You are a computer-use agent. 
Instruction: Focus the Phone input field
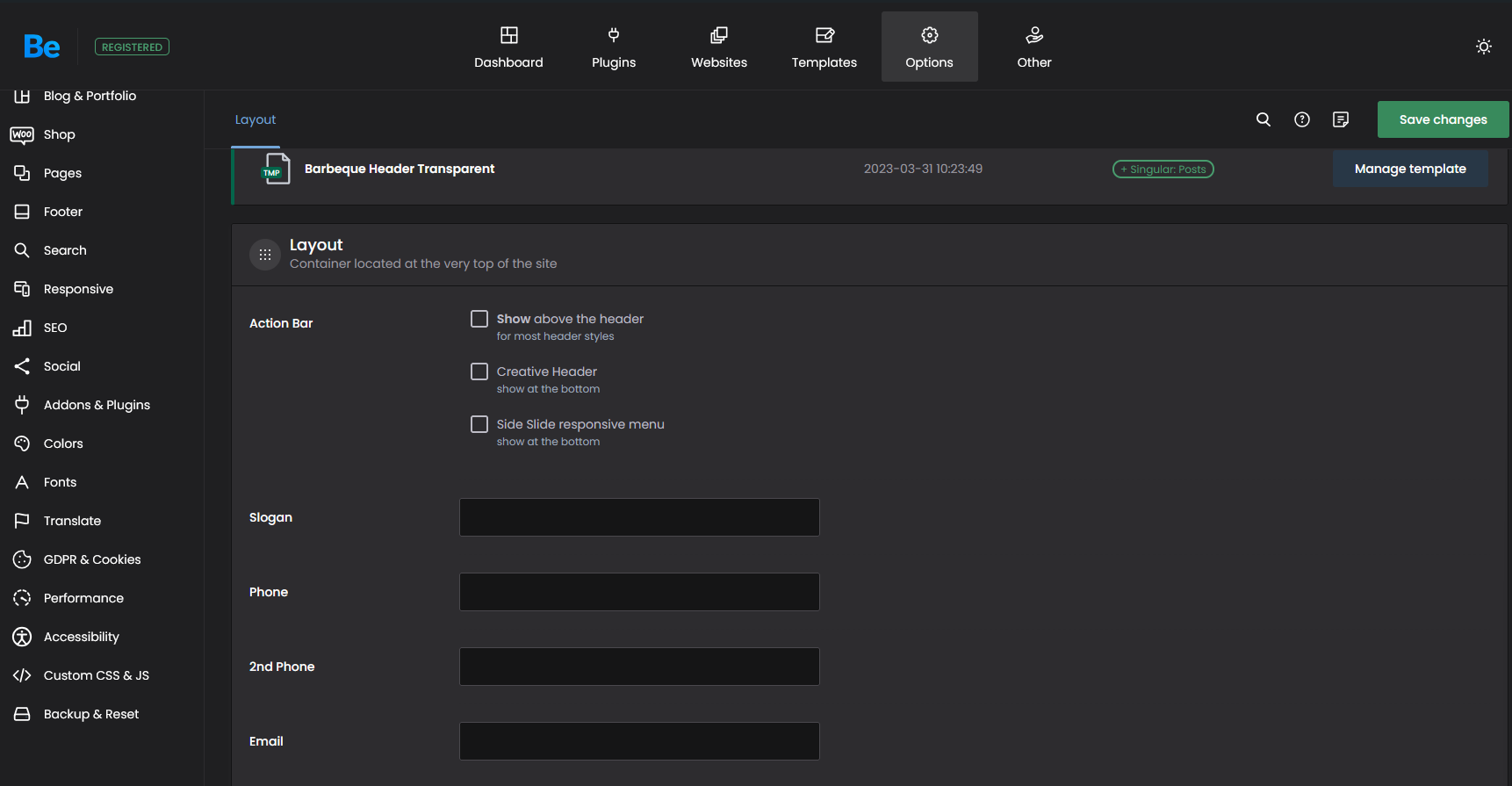(639, 592)
